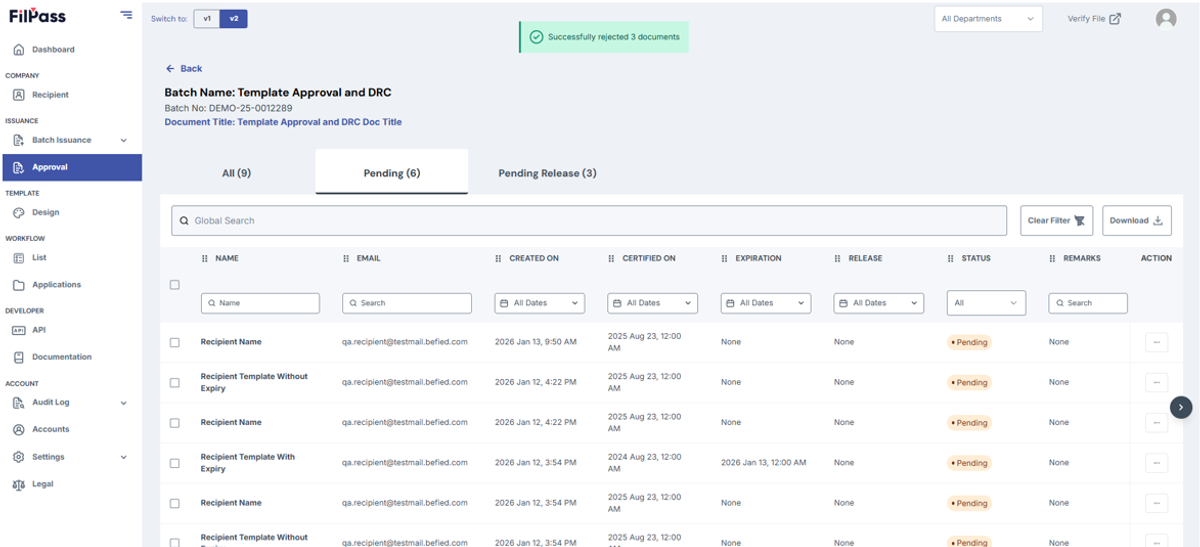
Task: Open the Design template icon in the sidebar
Action: coord(18,212)
